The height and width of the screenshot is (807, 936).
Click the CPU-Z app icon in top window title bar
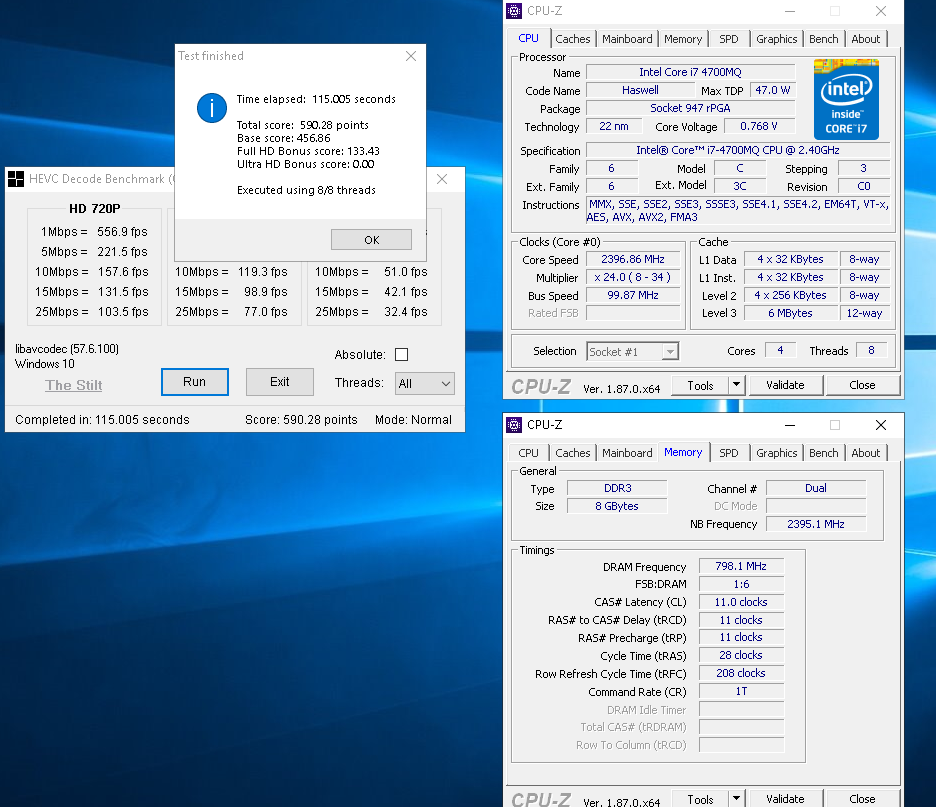coord(514,11)
